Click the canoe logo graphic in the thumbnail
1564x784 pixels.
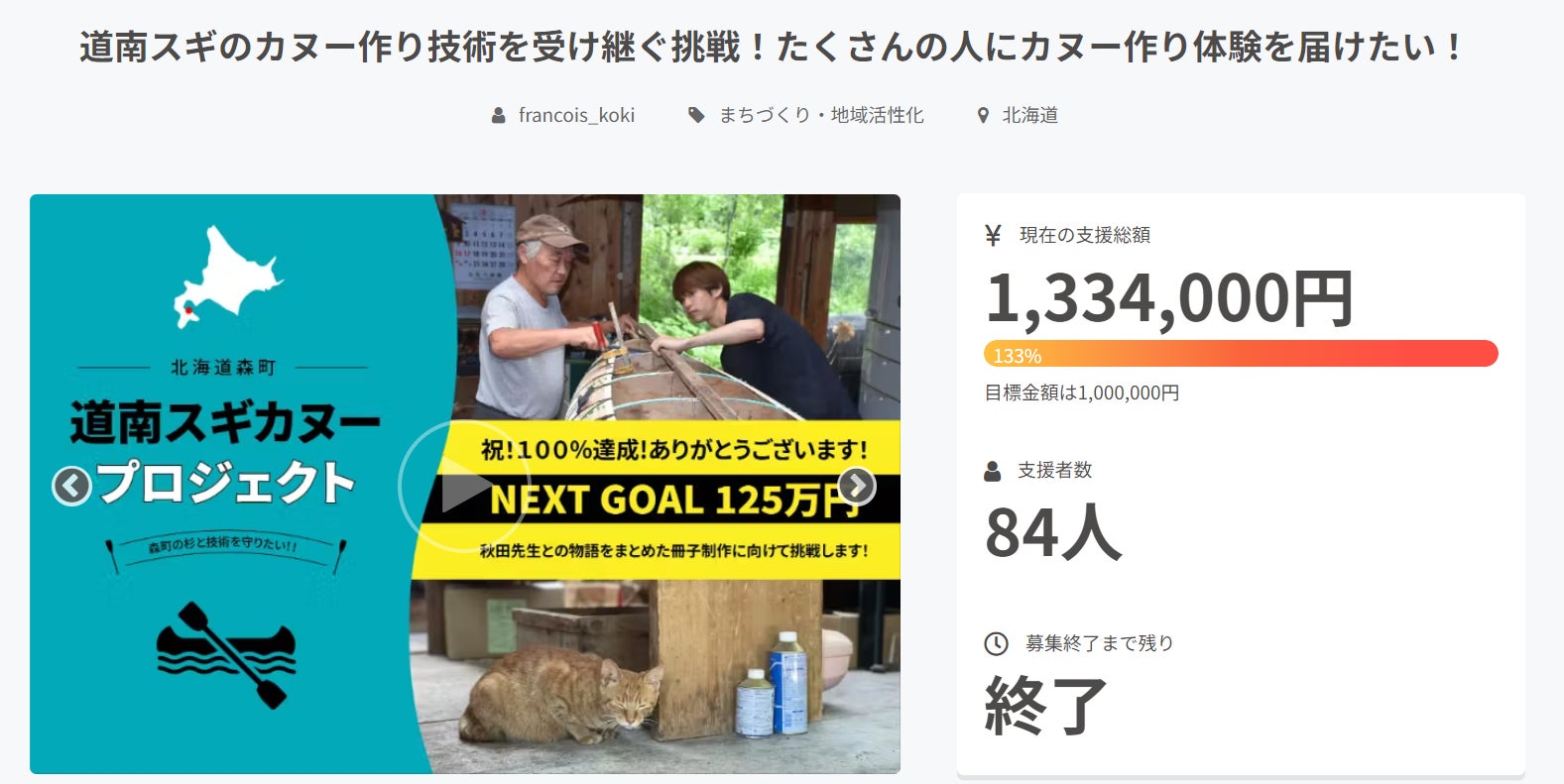pos(226,655)
